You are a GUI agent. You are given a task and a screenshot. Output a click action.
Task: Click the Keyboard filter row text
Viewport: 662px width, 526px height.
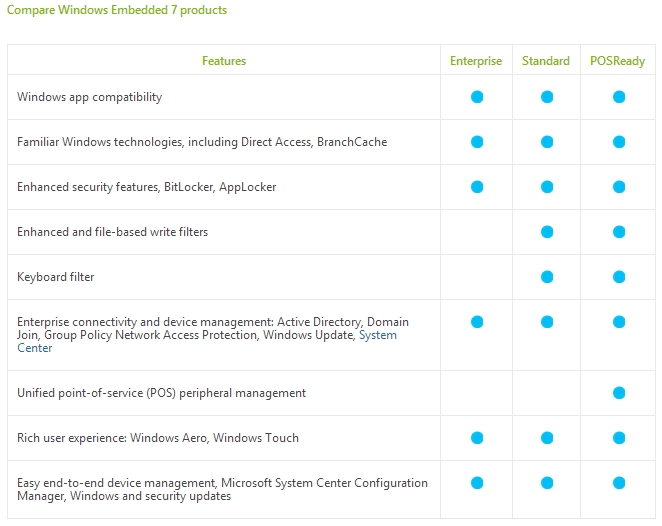click(x=55, y=277)
